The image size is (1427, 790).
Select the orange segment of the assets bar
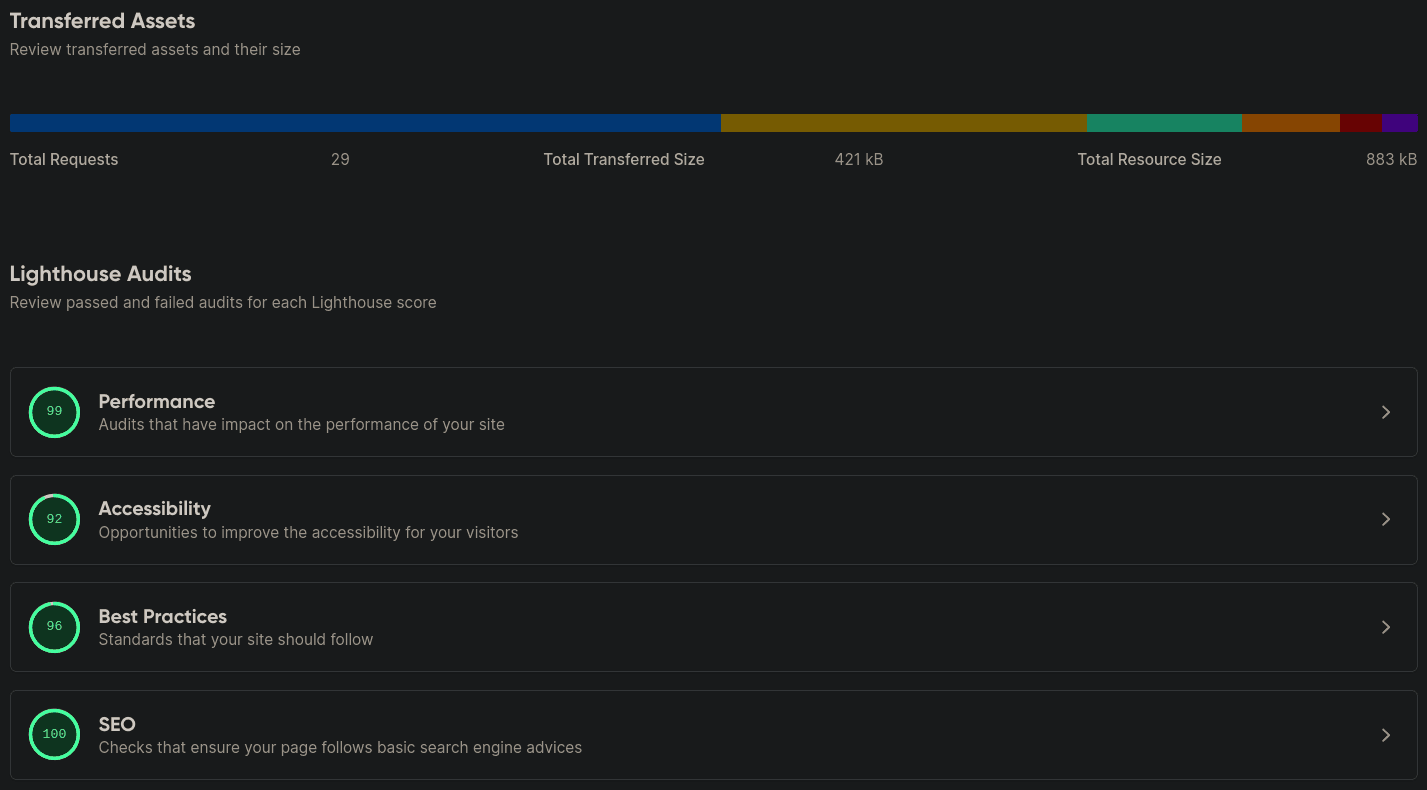1290,123
